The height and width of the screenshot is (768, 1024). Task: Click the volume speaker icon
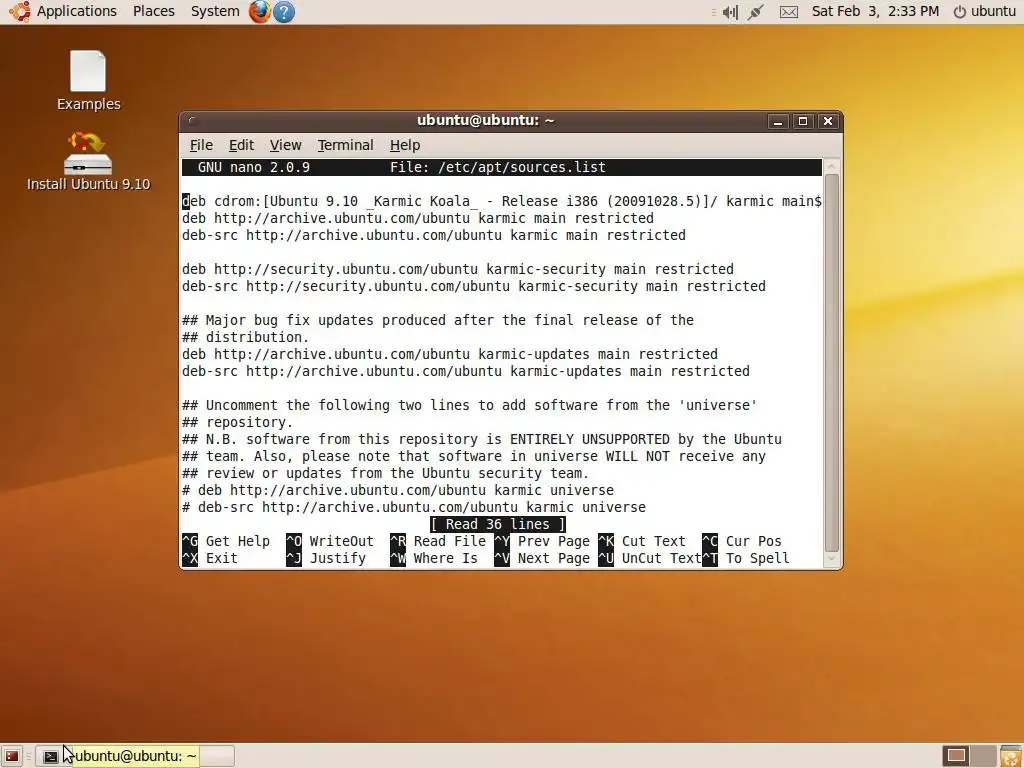(x=730, y=12)
